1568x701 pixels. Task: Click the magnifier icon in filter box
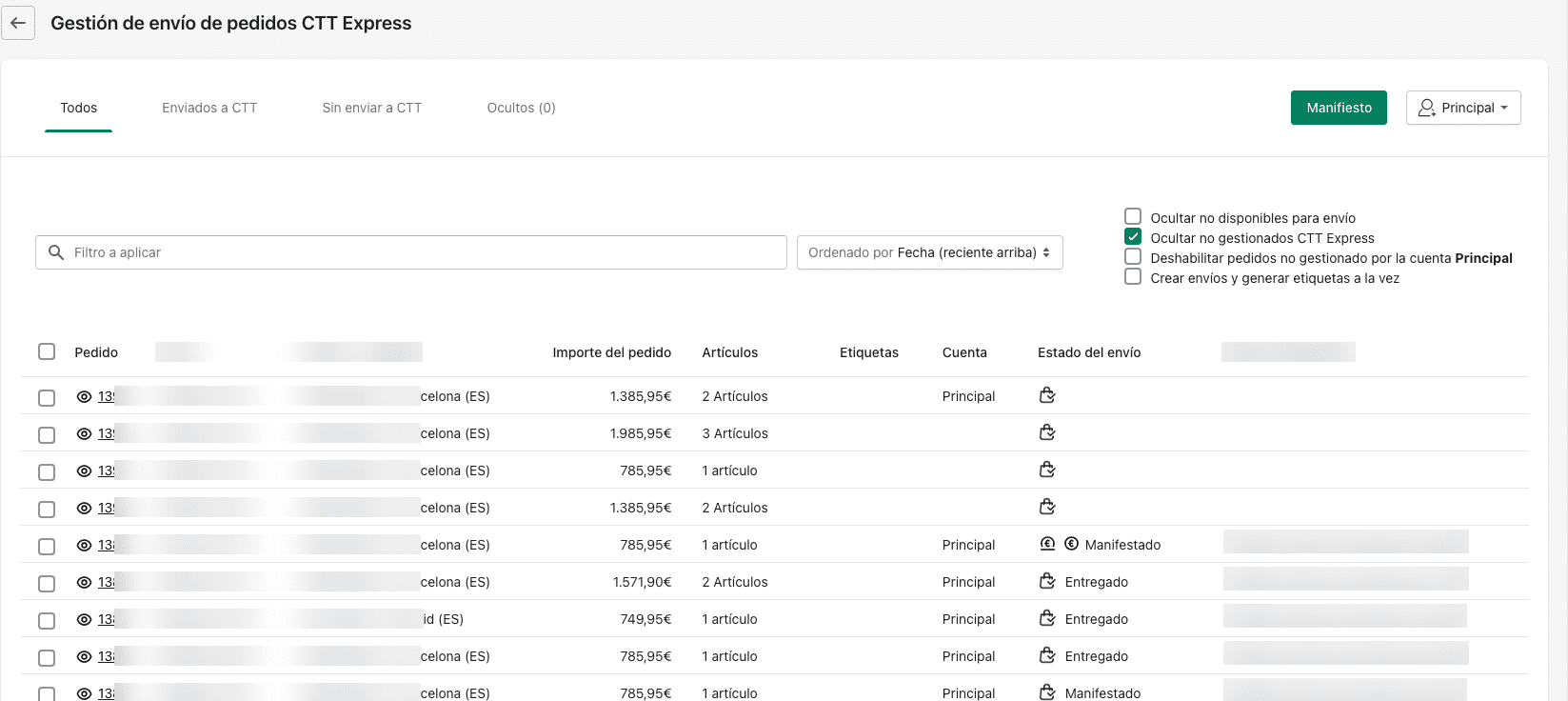[x=56, y=252]
